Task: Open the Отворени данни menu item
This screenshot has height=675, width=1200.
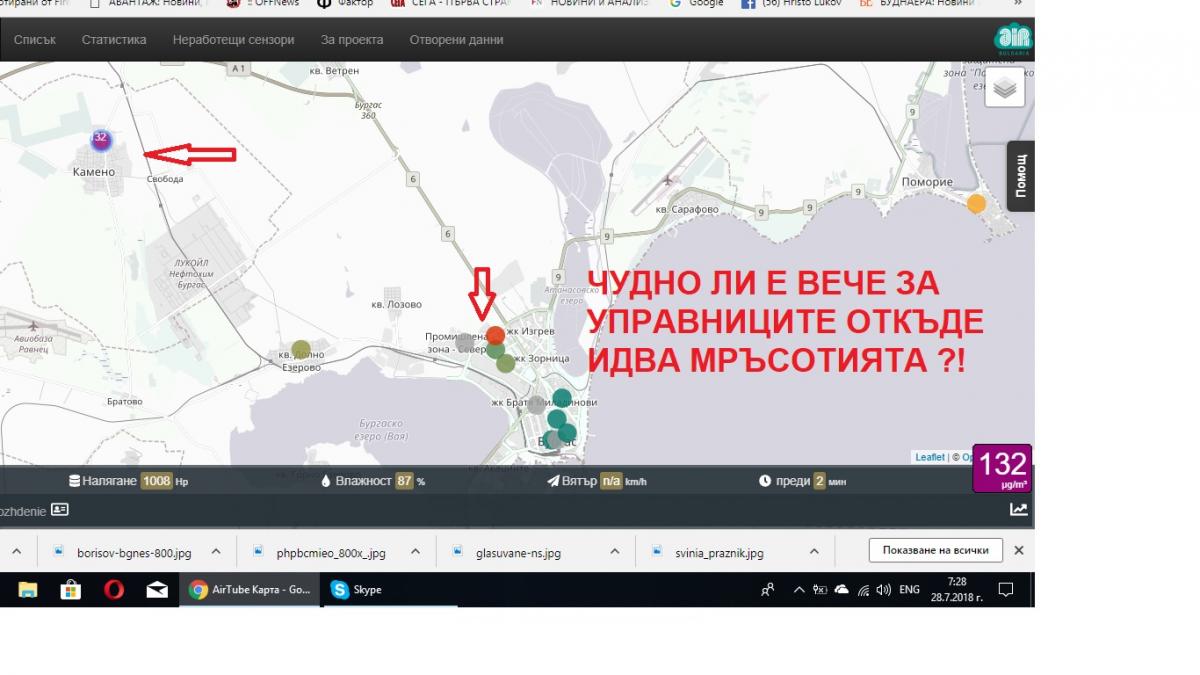Action: (456, 40)
